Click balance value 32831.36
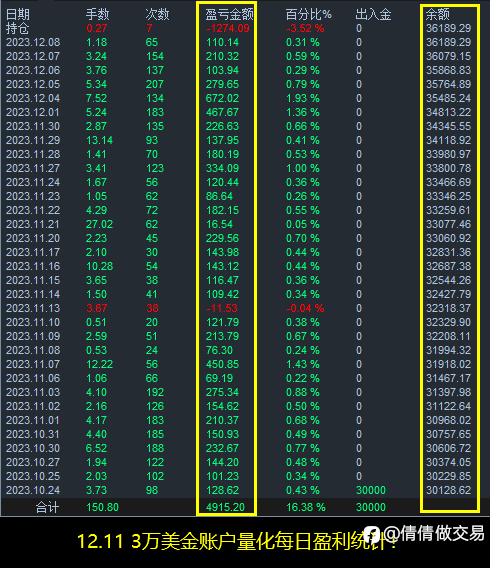Screen dimensions: 490x568 (x=448, y=252)
